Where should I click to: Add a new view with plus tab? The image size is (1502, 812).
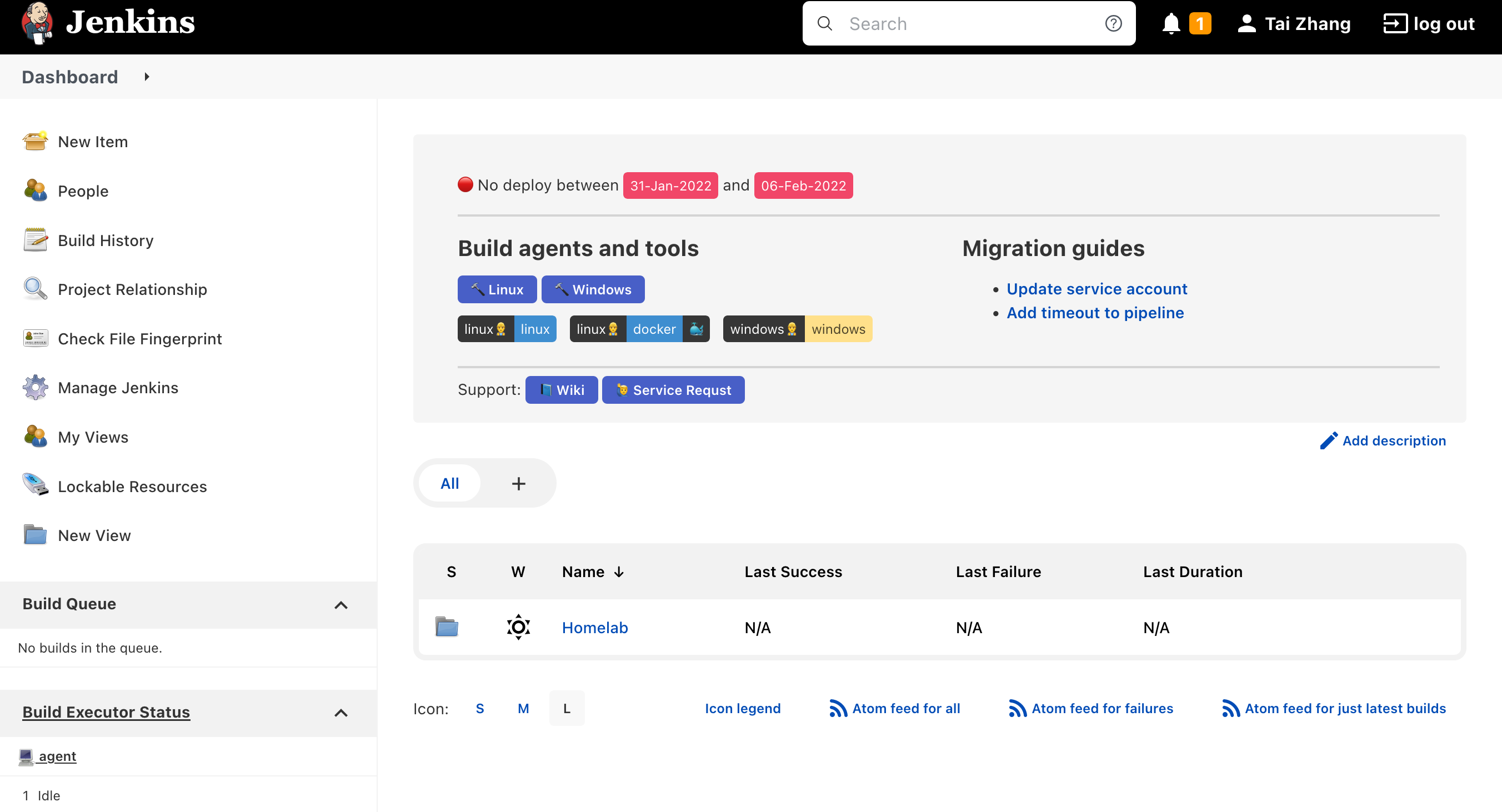click(x=518, y=483)
